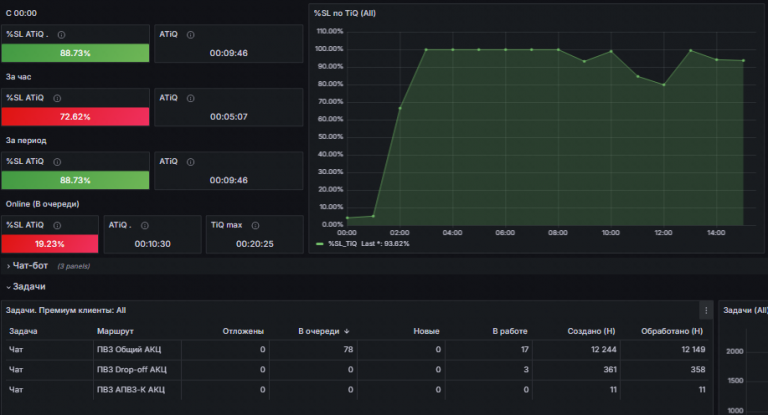Click green 88.73% value under С 00:00
Viewport: 768px width, 415px height.
tap(75, 53)
